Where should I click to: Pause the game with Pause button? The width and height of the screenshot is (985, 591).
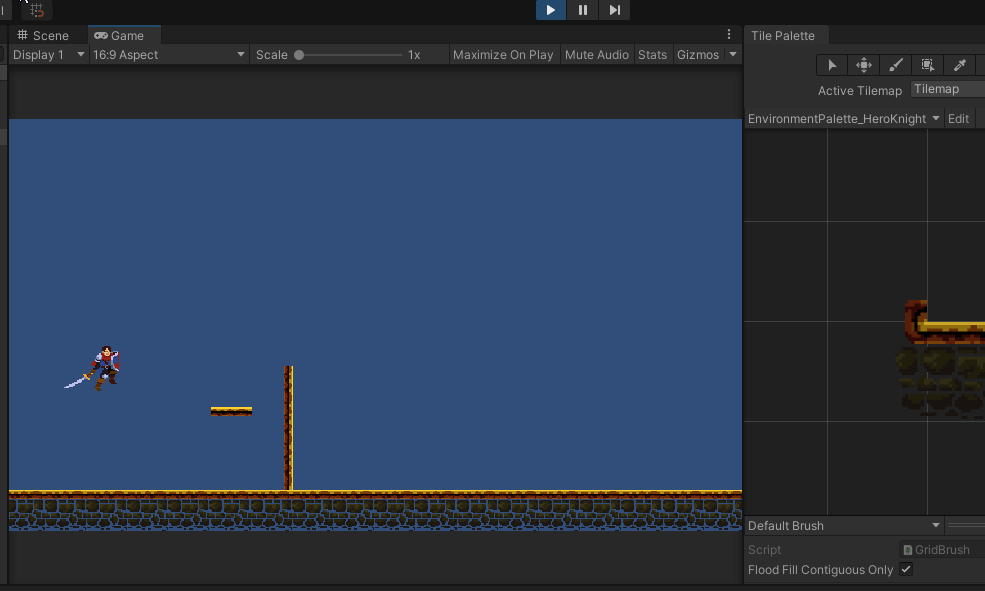click(582, 10)
